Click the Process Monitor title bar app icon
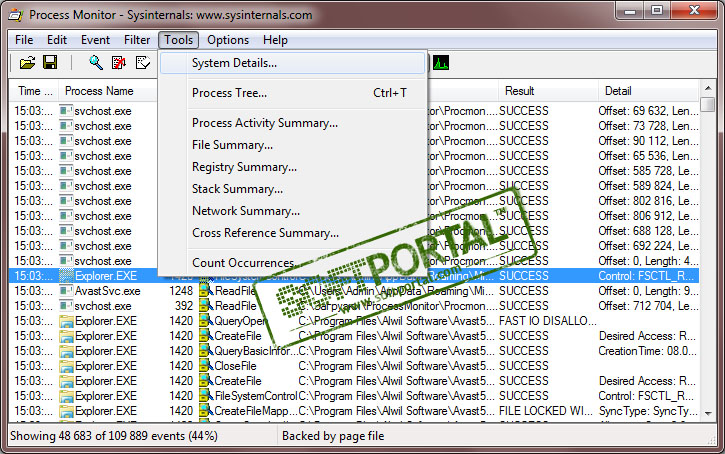Screen dimensions: 725x454 click(x=16, y=15)
